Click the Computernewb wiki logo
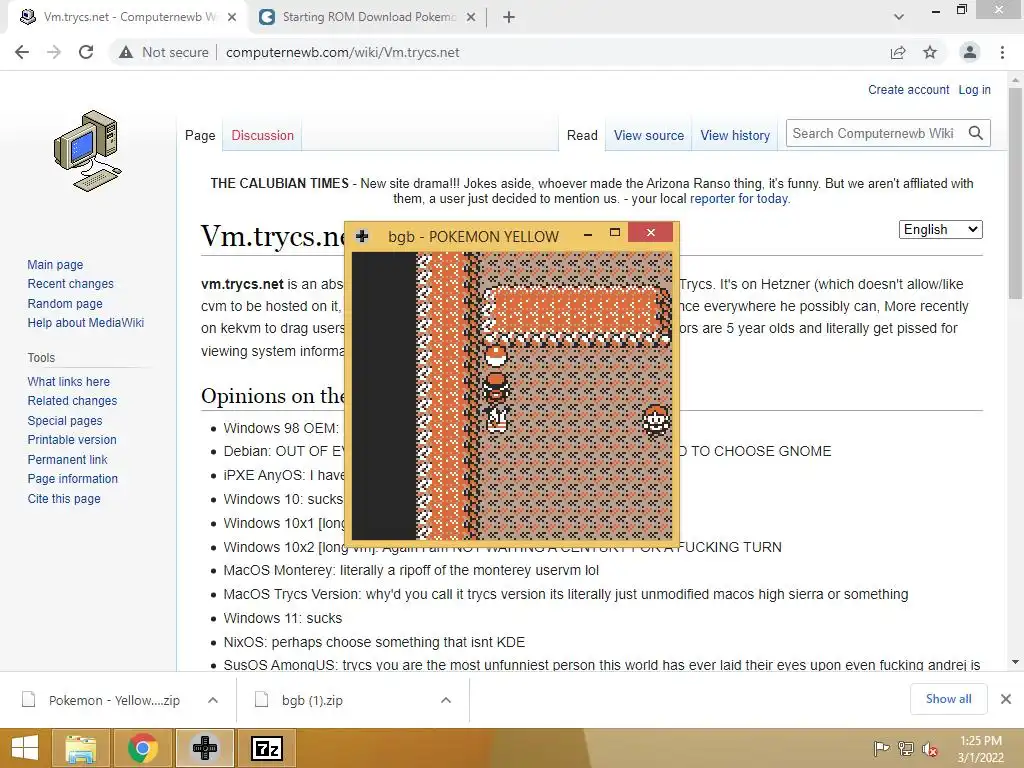Image resolution: width=1024 pixels, height=768 pixels. coord(88,151)
